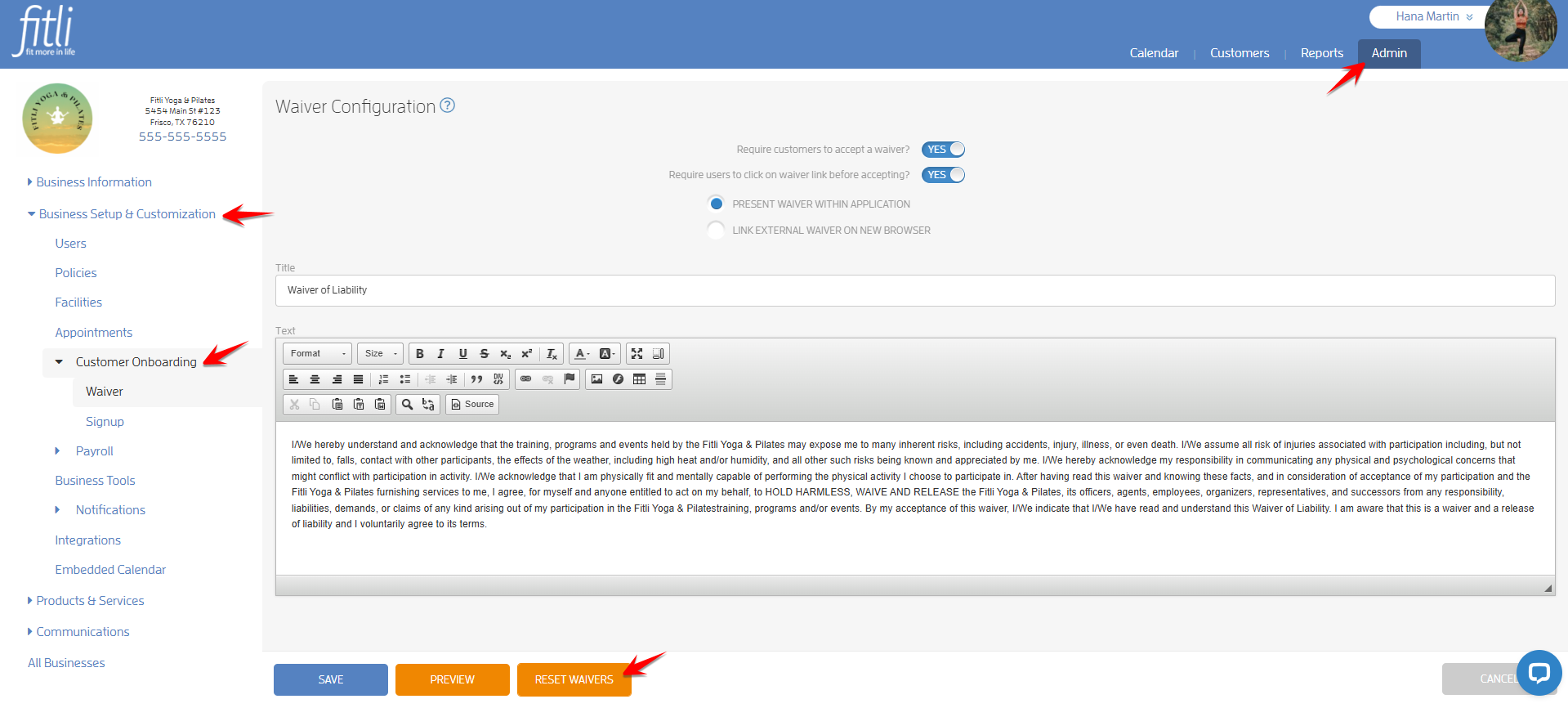The width and height of the screenshot is (1568, 708).
Task: Open the font Size dropdown
Action: (x=380, y=354)
